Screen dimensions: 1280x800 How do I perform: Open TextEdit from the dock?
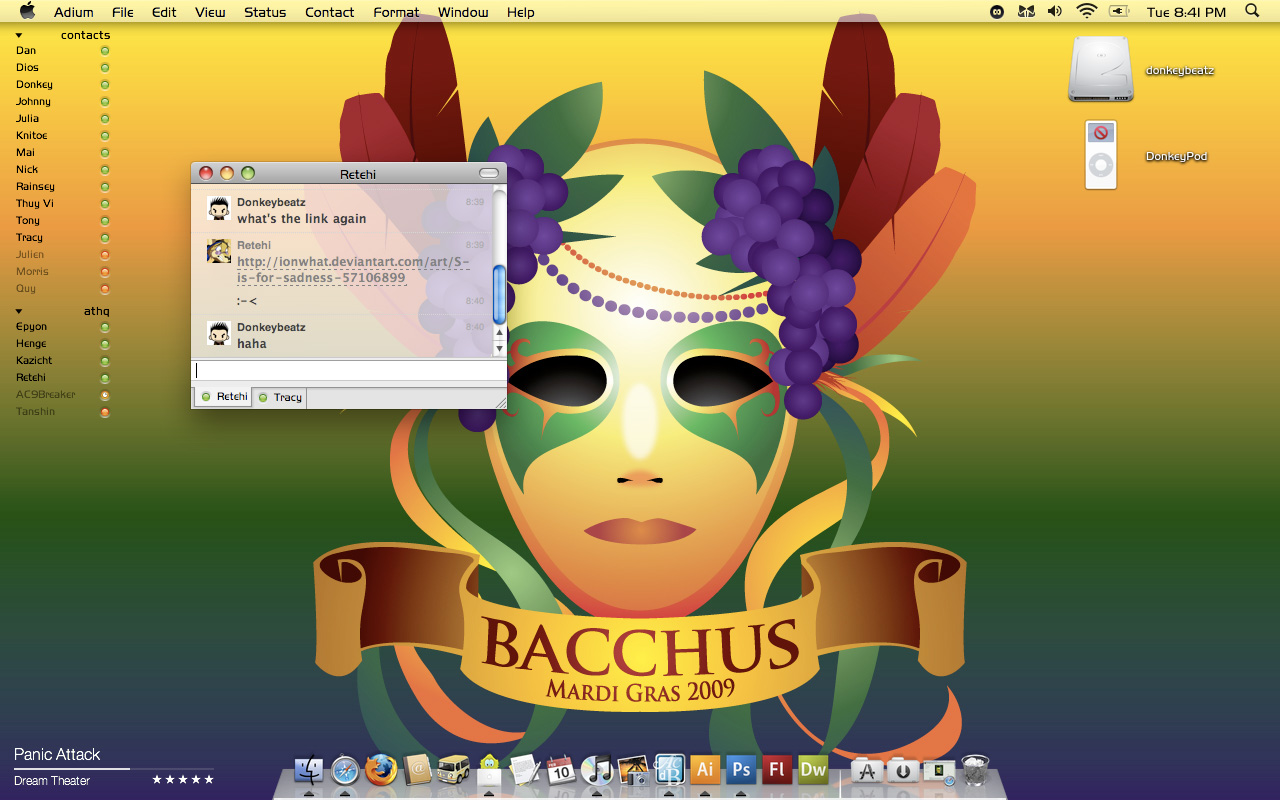525,770
